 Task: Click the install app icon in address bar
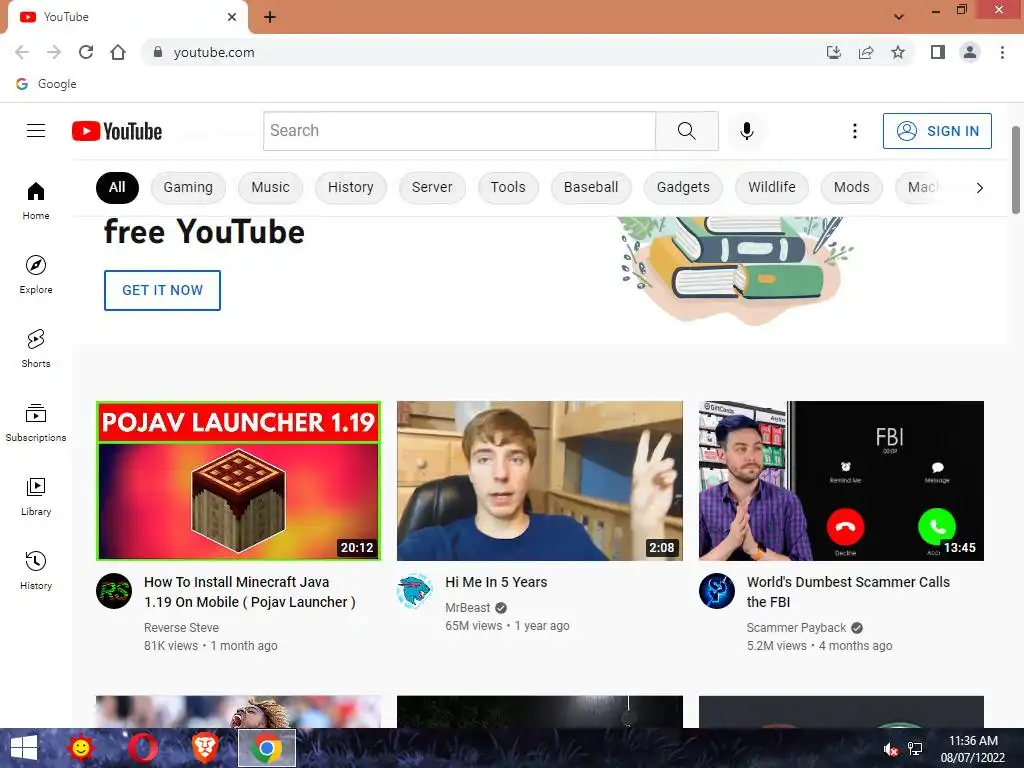834,52
